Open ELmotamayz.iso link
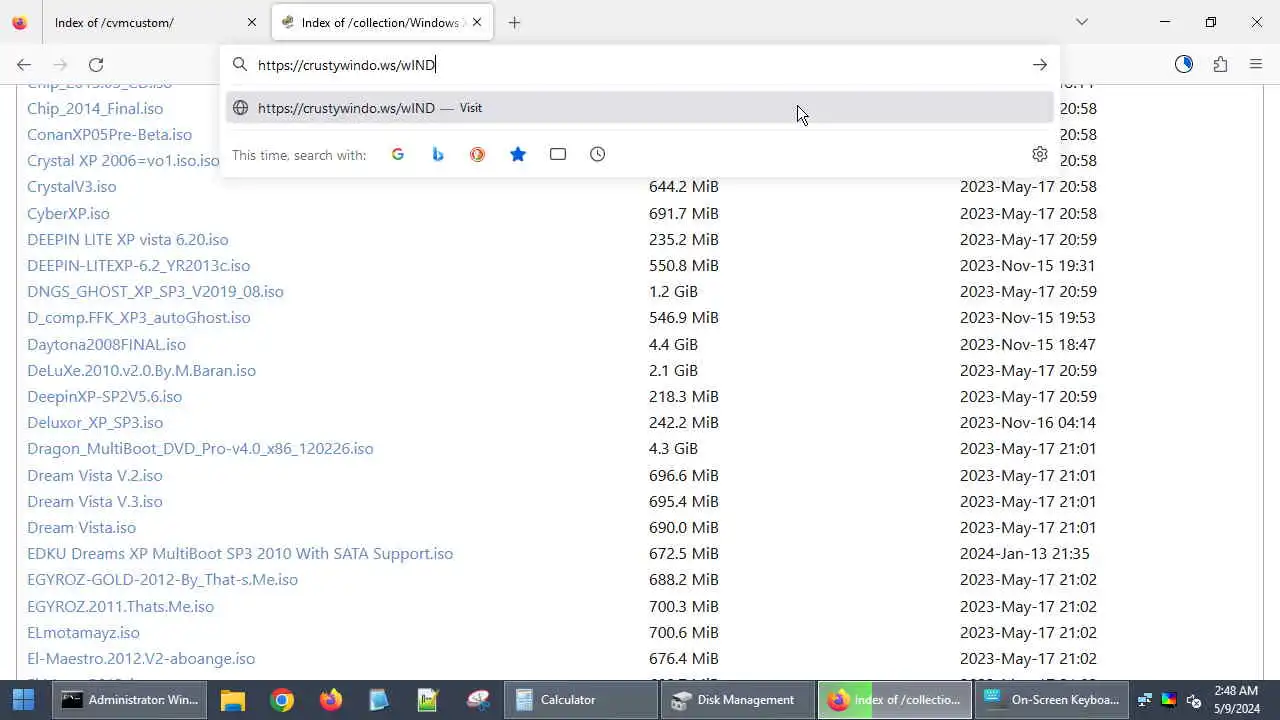This screenshot has height=720, width=1280. coord(83,632)
